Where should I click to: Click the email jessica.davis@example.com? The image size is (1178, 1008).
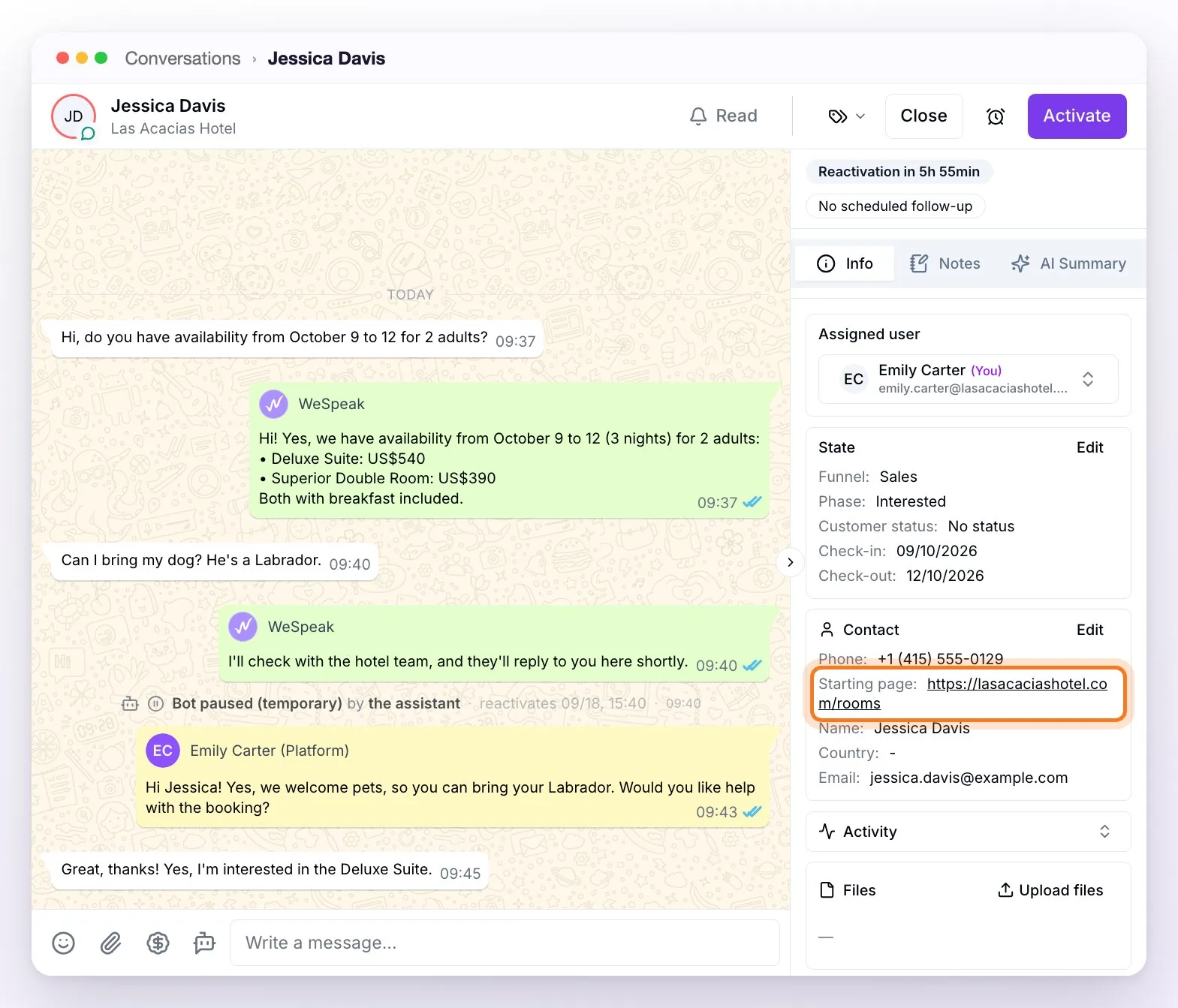[969, 778]
